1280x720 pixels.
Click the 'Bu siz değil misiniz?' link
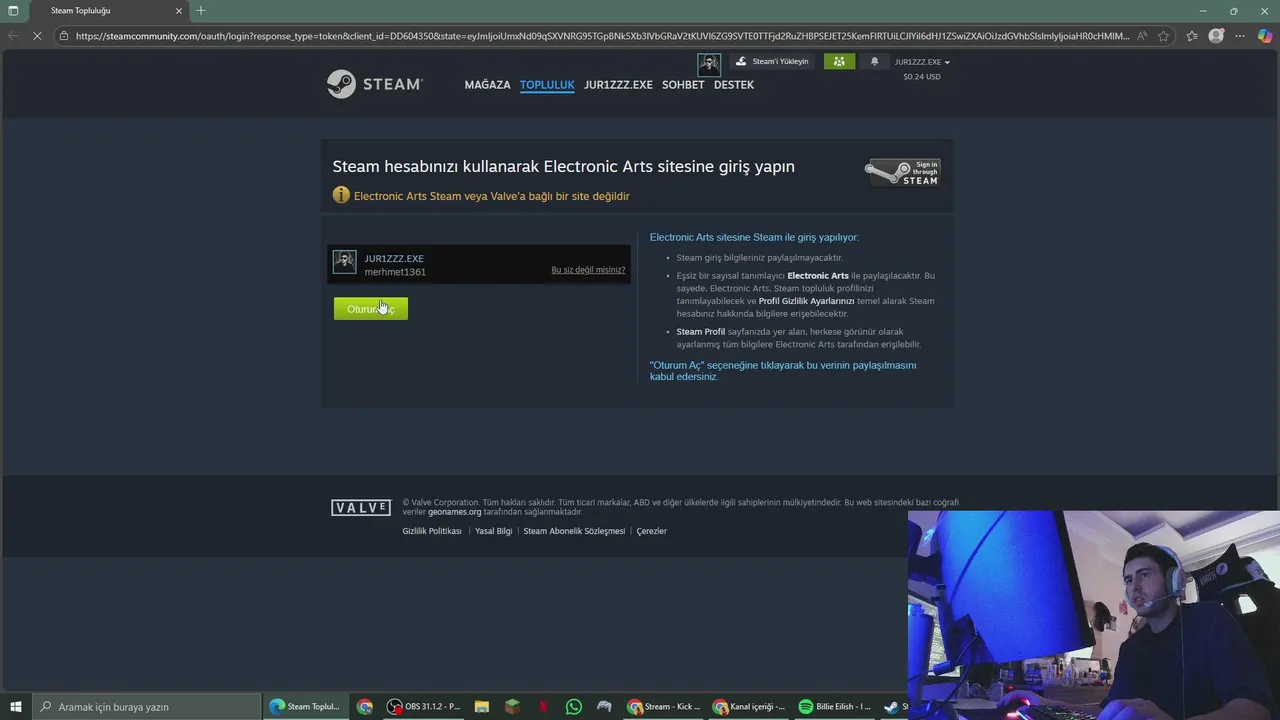pos(588,270)
